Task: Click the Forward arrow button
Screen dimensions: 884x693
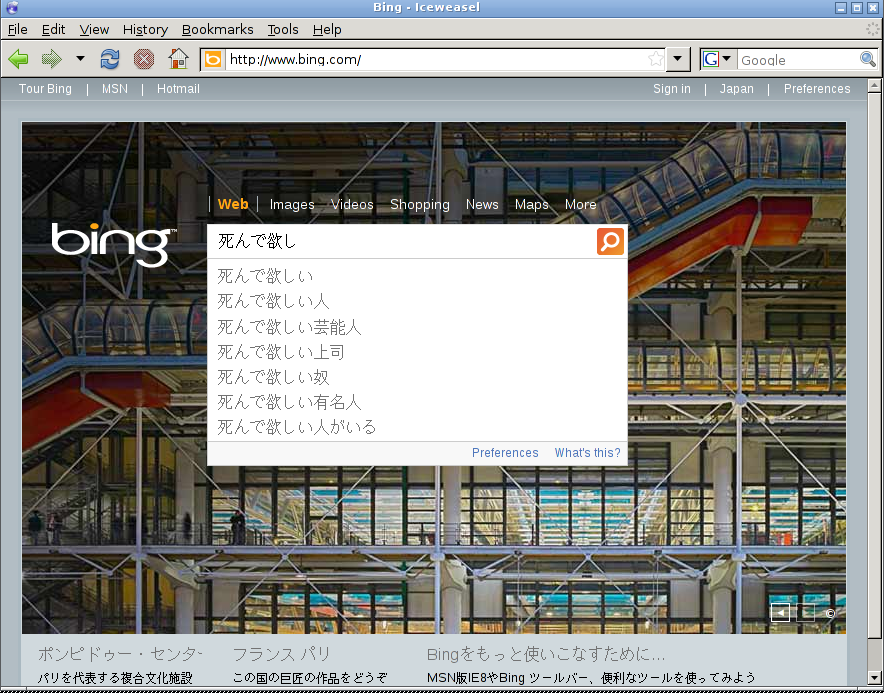Action: 52,59
